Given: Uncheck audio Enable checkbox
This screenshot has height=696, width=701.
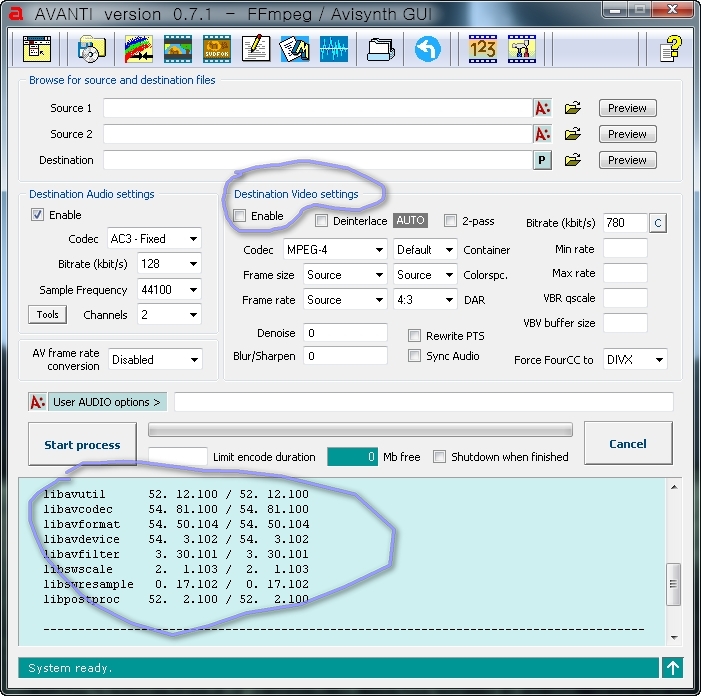Looking at the screenshot, I should pos(37,215).
